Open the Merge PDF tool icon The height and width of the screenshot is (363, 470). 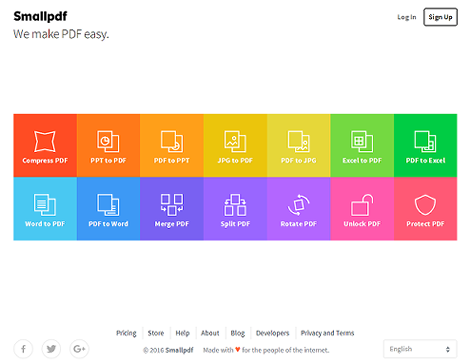172,205
